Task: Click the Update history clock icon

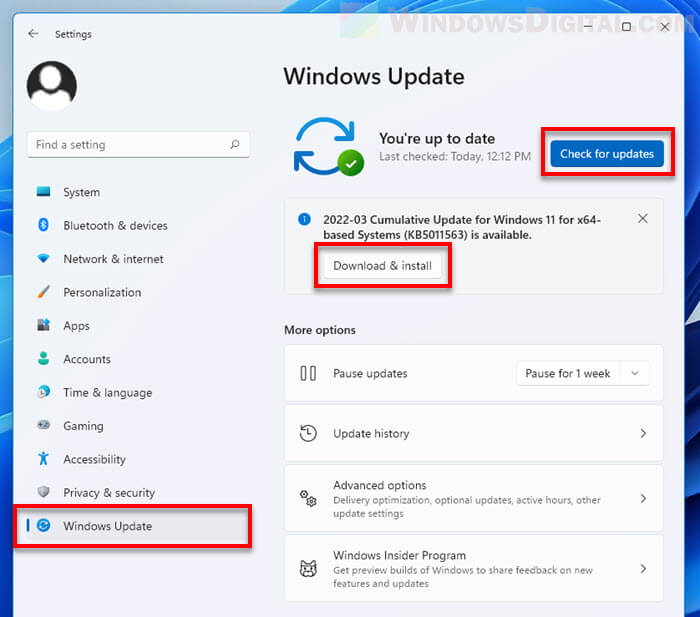Action: pyautogui.click(x=308, y=433)
